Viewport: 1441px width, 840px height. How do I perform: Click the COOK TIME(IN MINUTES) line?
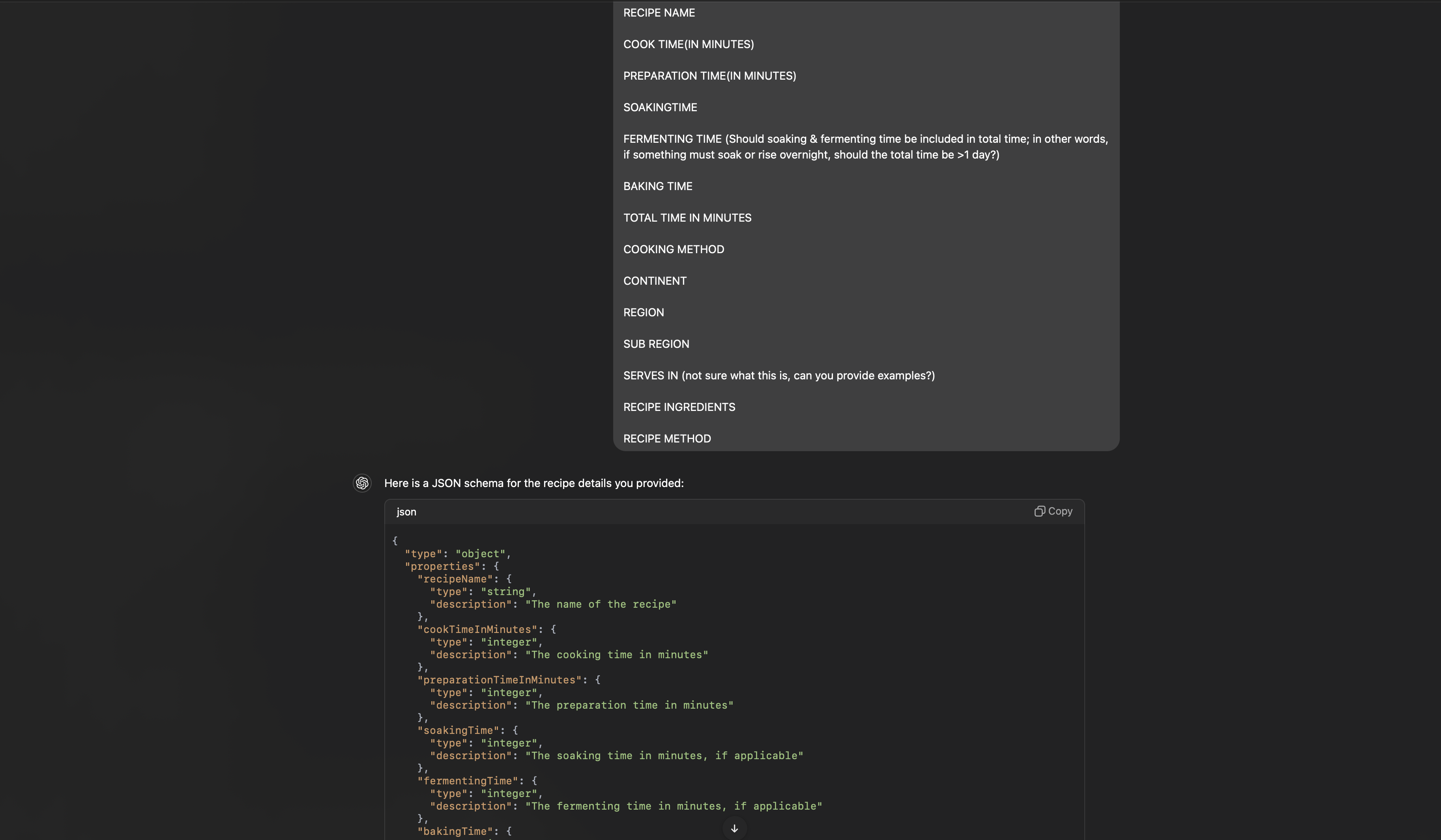[689, 45]
